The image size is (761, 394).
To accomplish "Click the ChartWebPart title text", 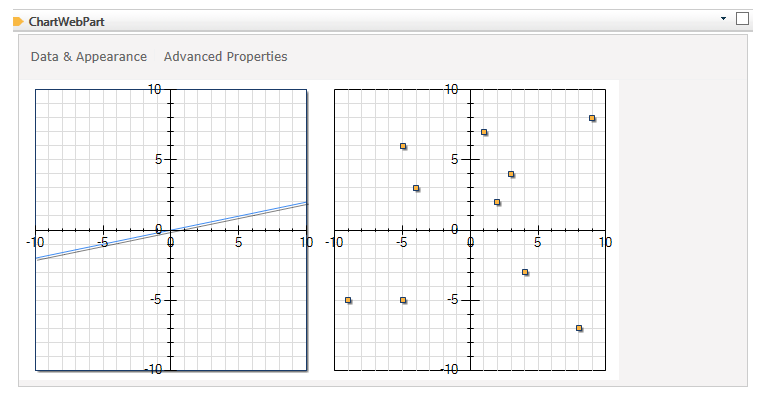I will [66, 22].
